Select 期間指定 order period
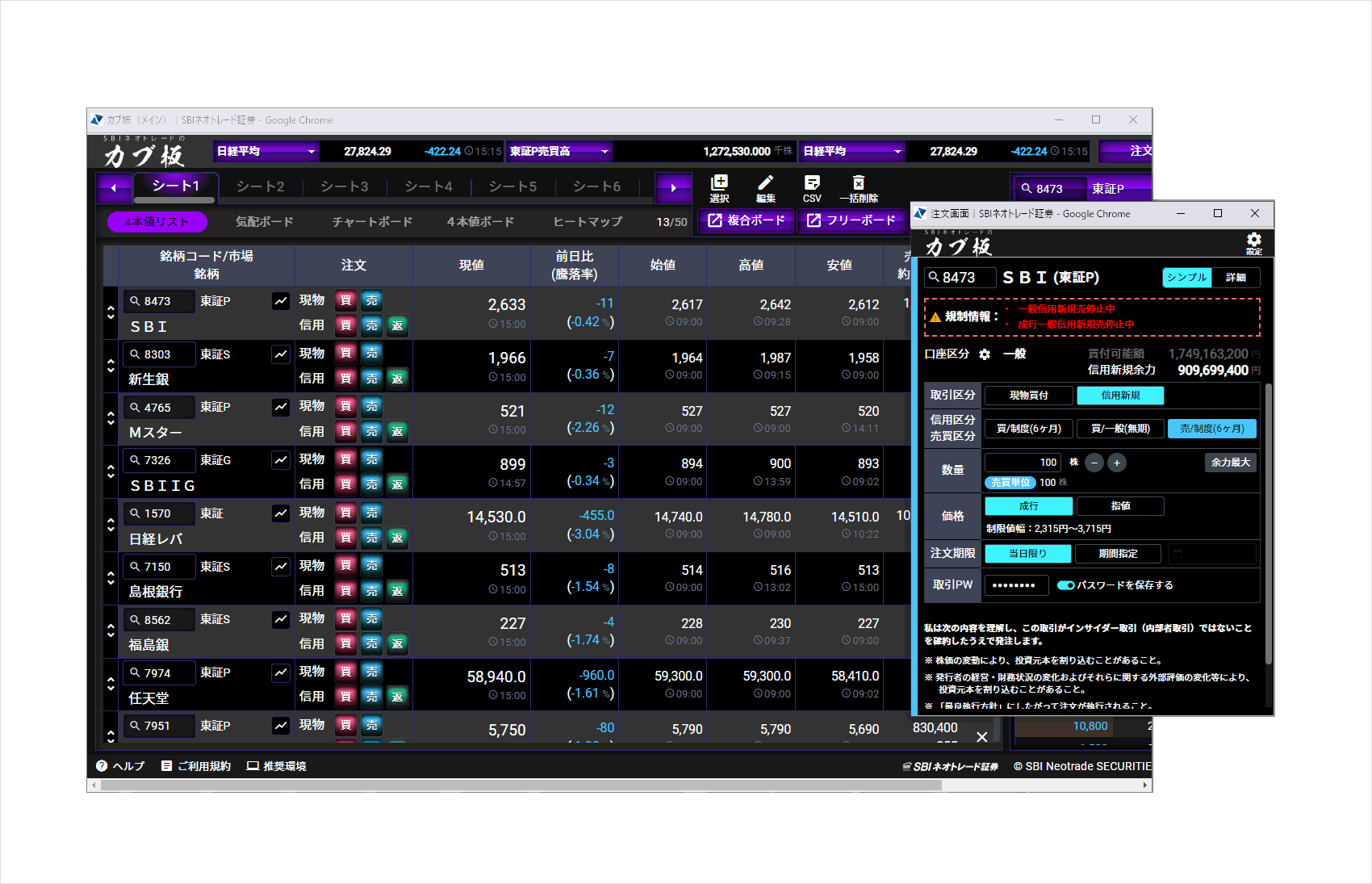Image resolution: width=1372 pixels, height=884 pixels. 1119,554
